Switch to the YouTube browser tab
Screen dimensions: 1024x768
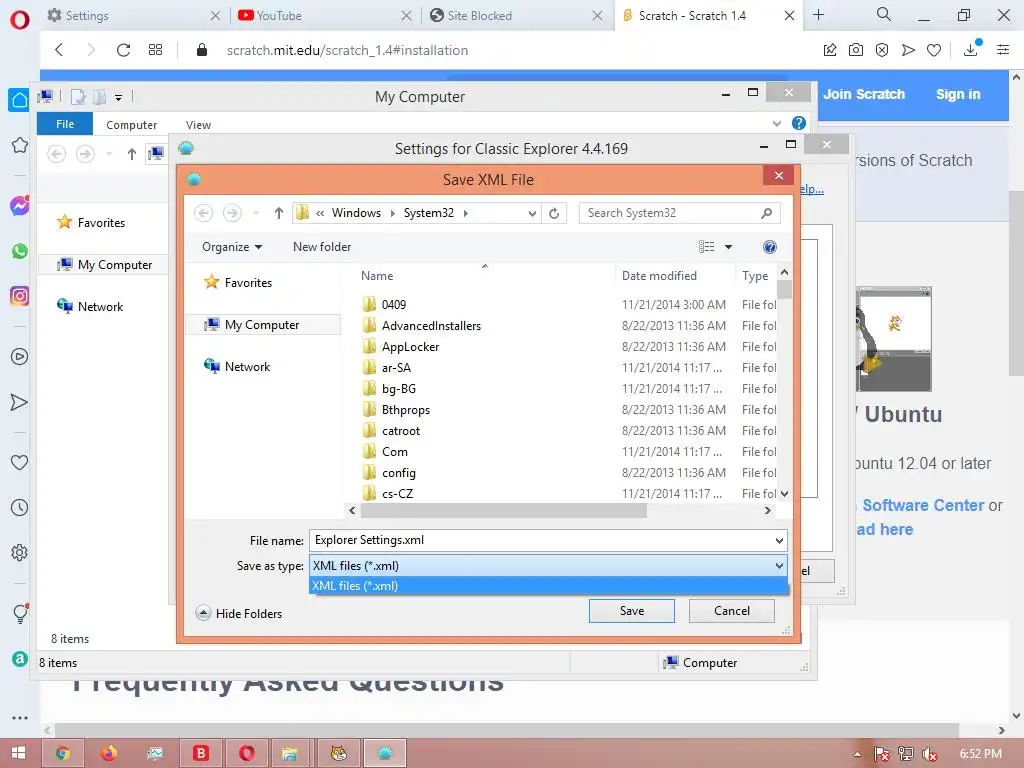click(324, 16)
